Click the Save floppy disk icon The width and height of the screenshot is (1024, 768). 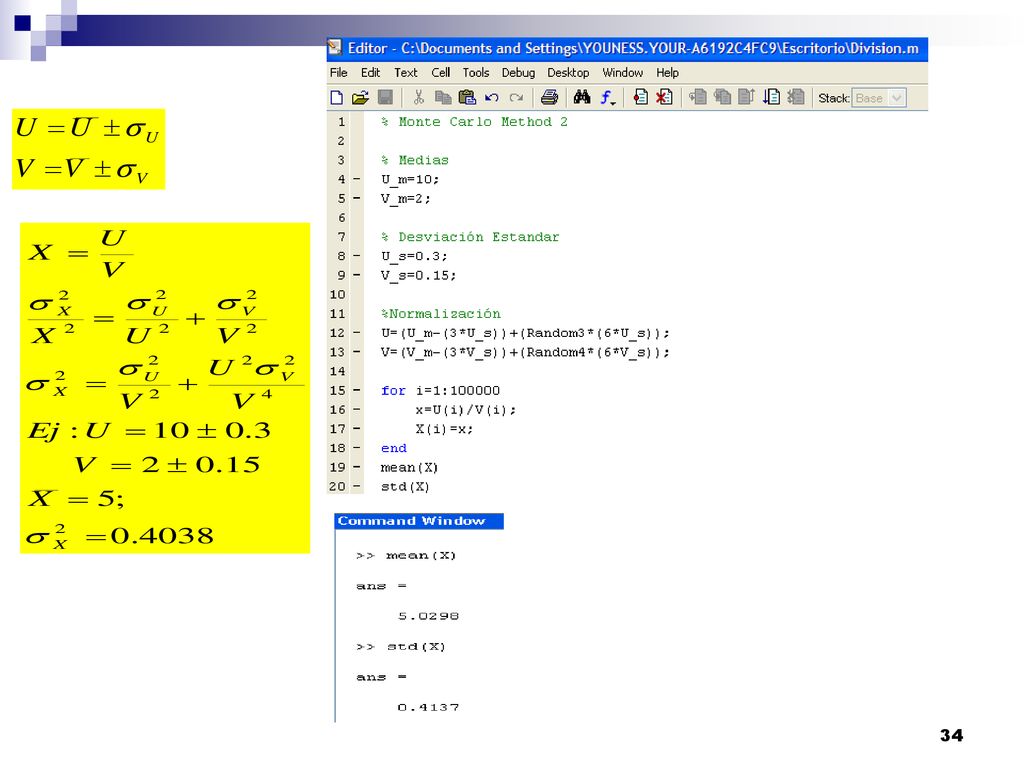click(x=385, y=98)
